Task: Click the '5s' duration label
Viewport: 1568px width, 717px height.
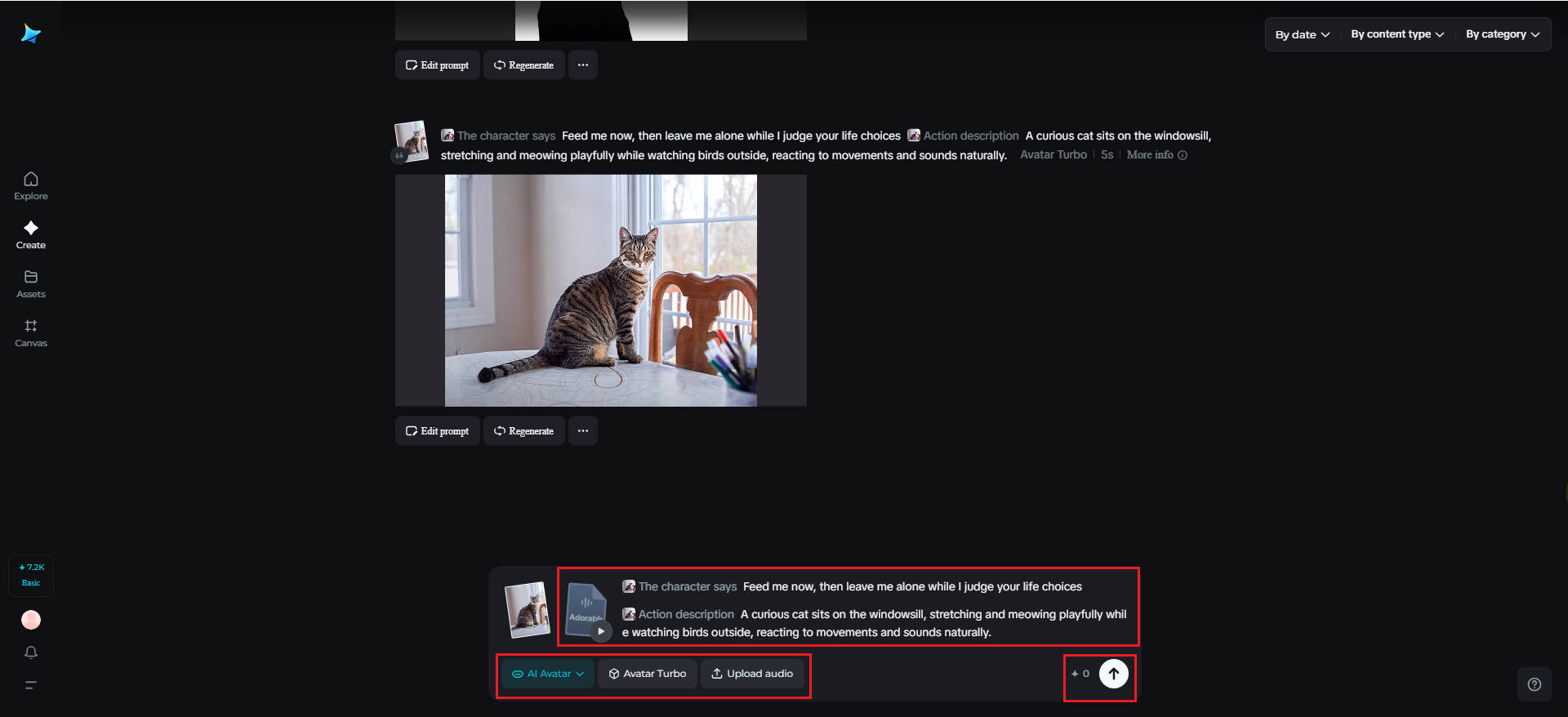Action: 1107,155
